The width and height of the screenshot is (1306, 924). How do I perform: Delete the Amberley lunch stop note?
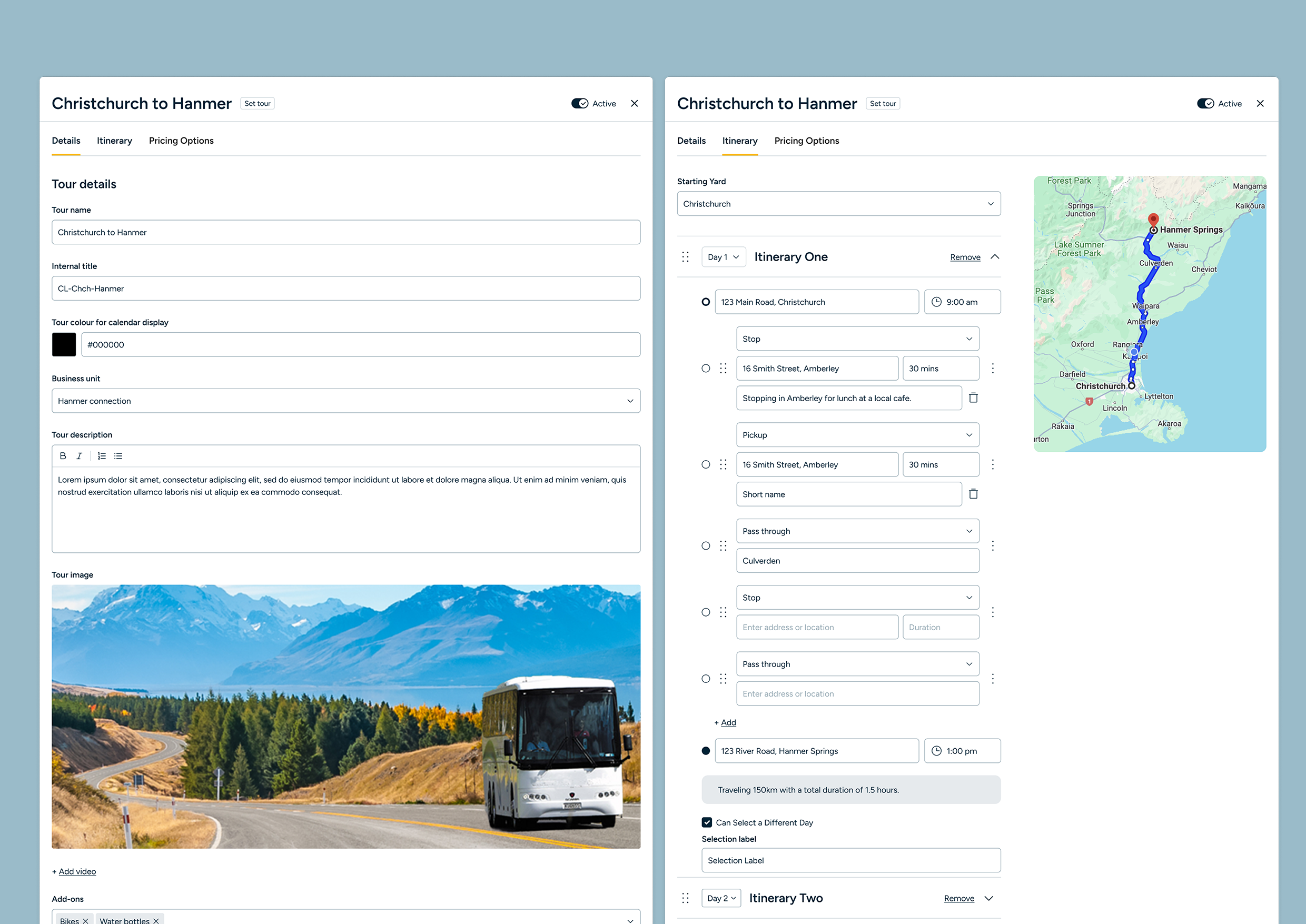click(973, 398)
